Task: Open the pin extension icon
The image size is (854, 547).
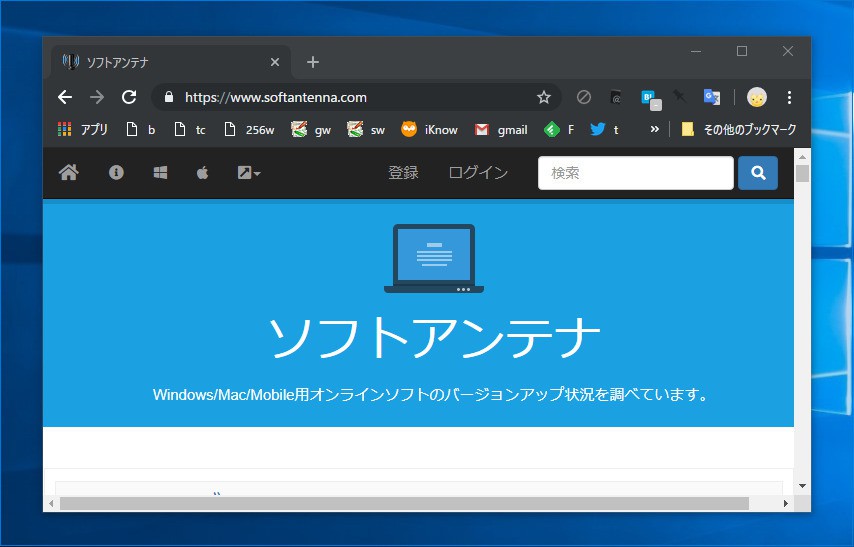Action: click(x=679, y=96)
